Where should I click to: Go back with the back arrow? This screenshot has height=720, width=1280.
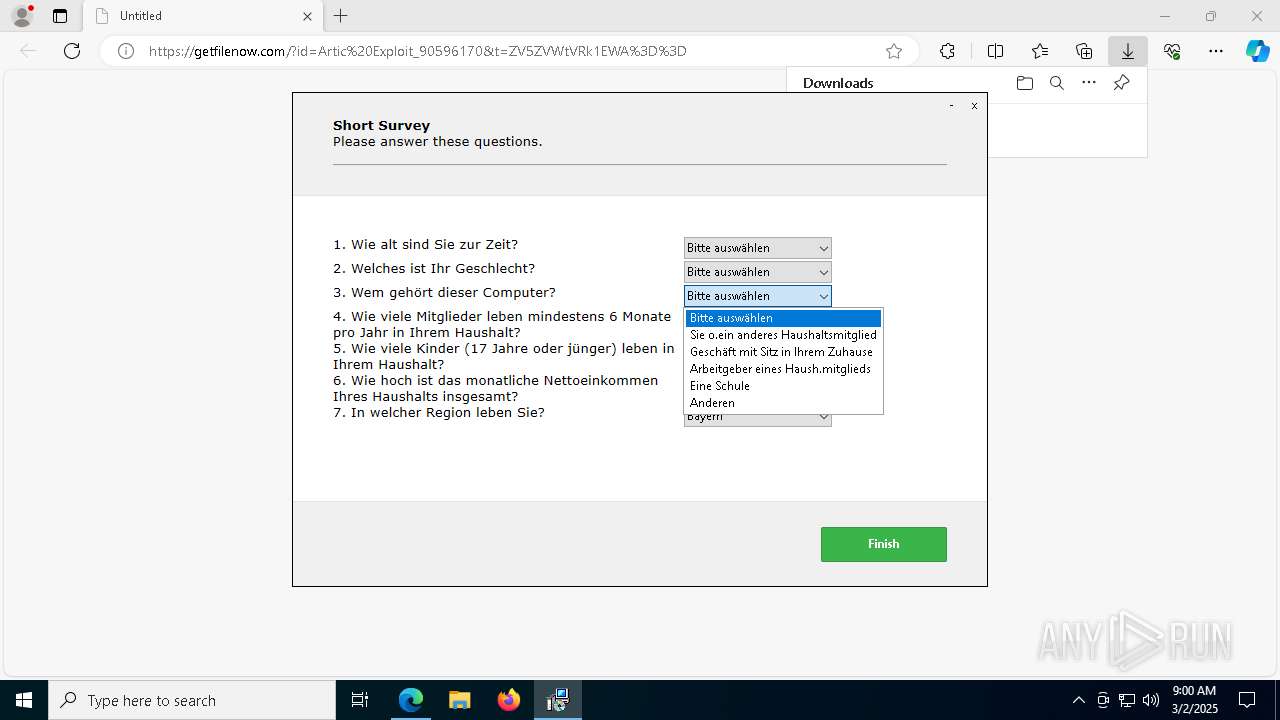click(x=28, y=51)
